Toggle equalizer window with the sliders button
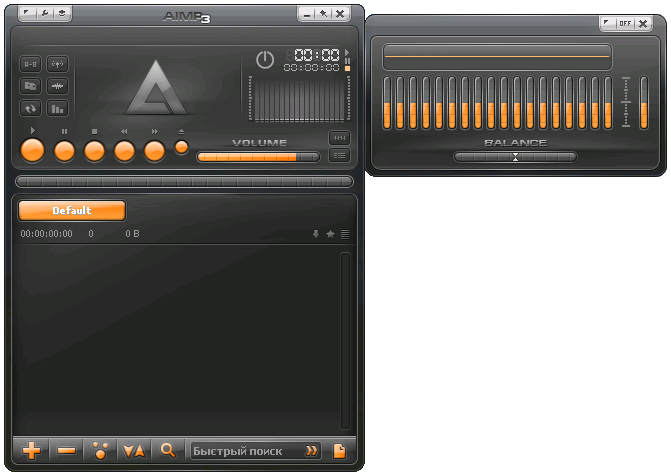 pyautogui.click(x=339, y=138)
